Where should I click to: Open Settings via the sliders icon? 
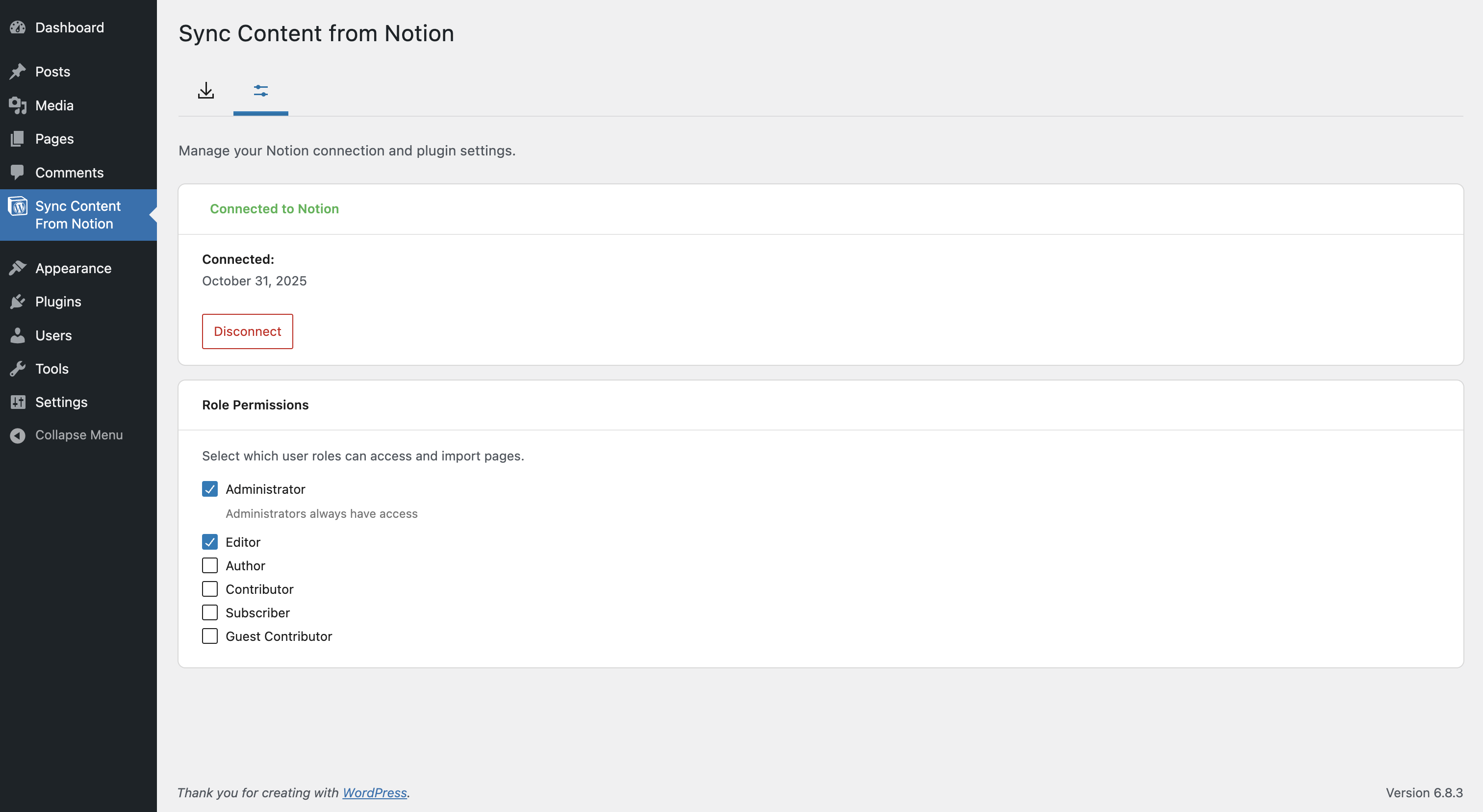(18, 402)
